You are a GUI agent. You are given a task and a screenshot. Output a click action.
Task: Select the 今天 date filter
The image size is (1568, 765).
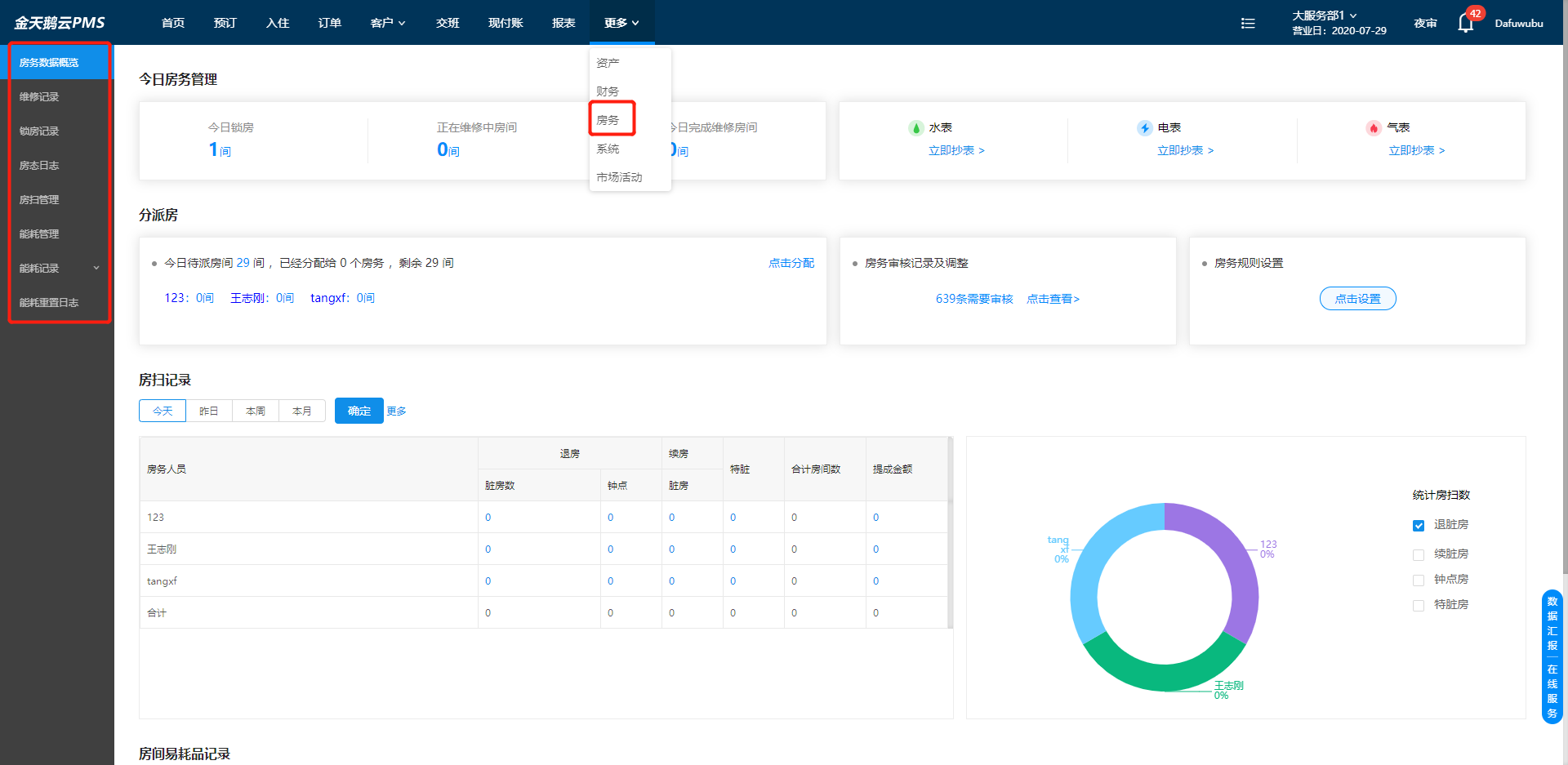(x=163, y=411)
